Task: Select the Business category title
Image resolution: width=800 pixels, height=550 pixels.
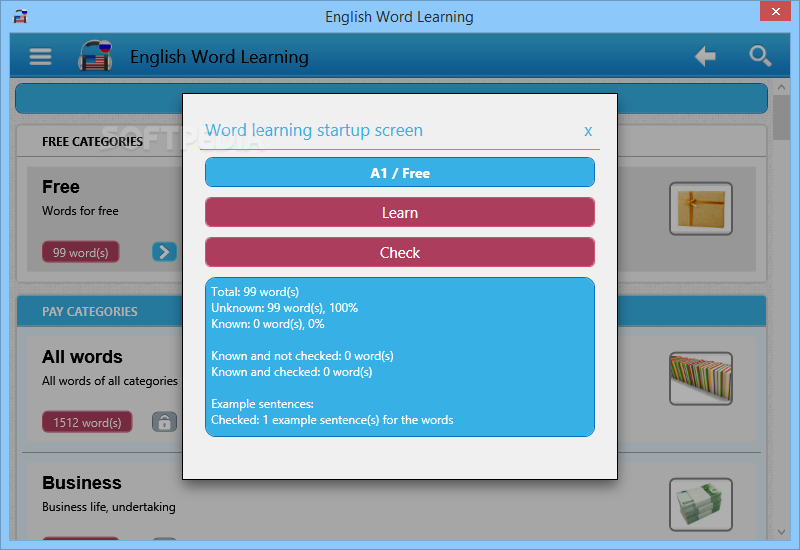Action: [x=82, y=483]
